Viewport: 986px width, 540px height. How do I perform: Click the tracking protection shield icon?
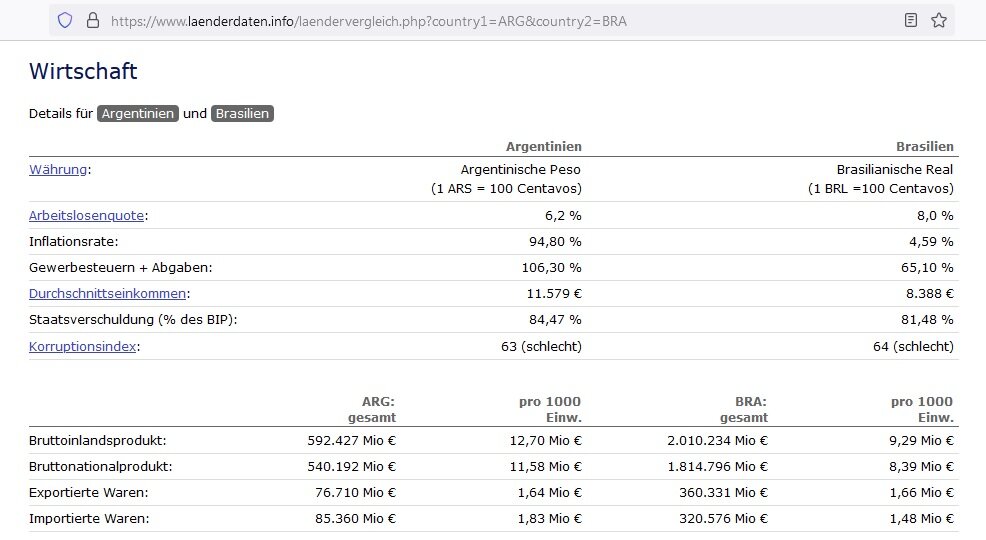pyautogui.click(x=65, y=20)
